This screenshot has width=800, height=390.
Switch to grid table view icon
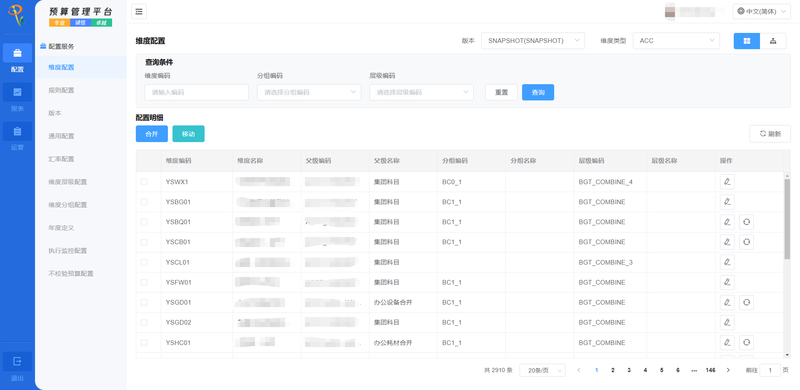tap(747, 41)
